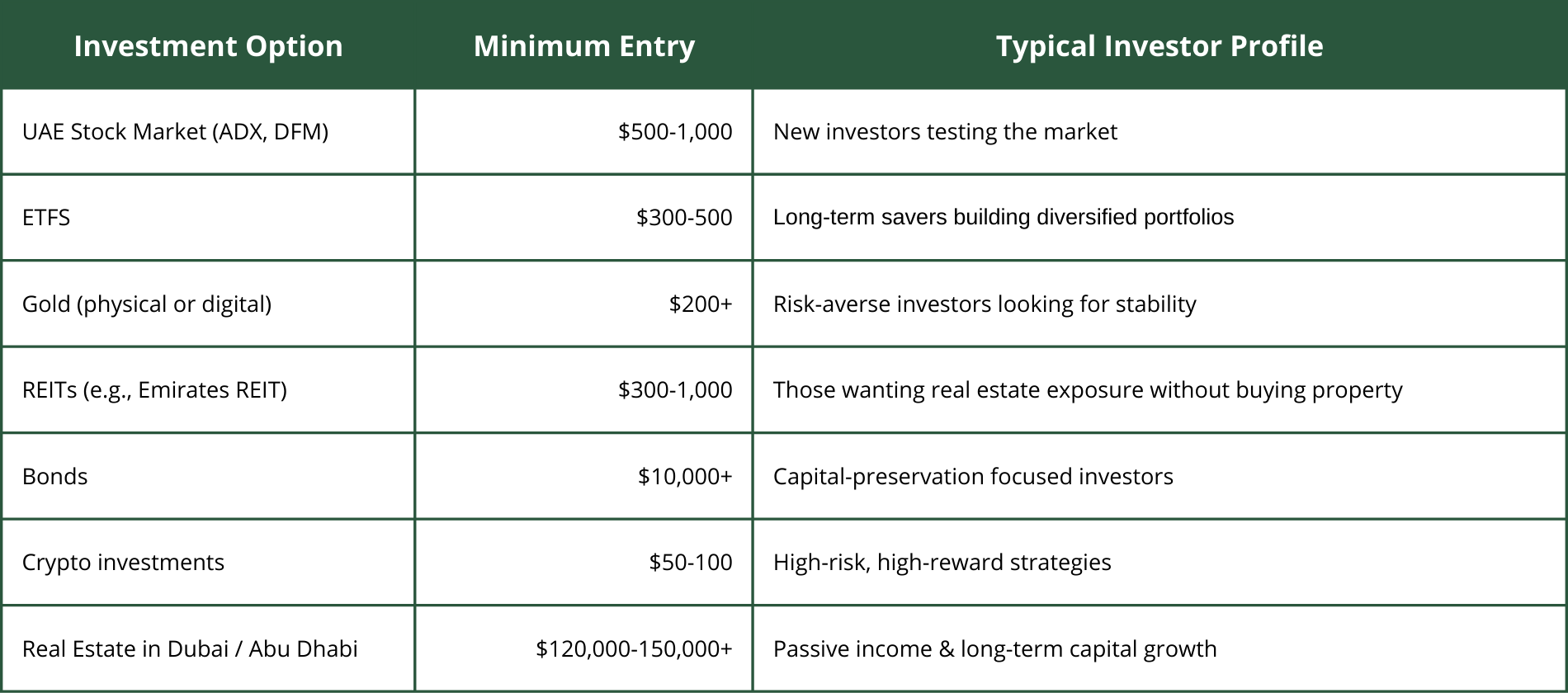Select the Crypto investments cell
The height and width of the screenshot is (693, 1568).
tap(123, 563)
